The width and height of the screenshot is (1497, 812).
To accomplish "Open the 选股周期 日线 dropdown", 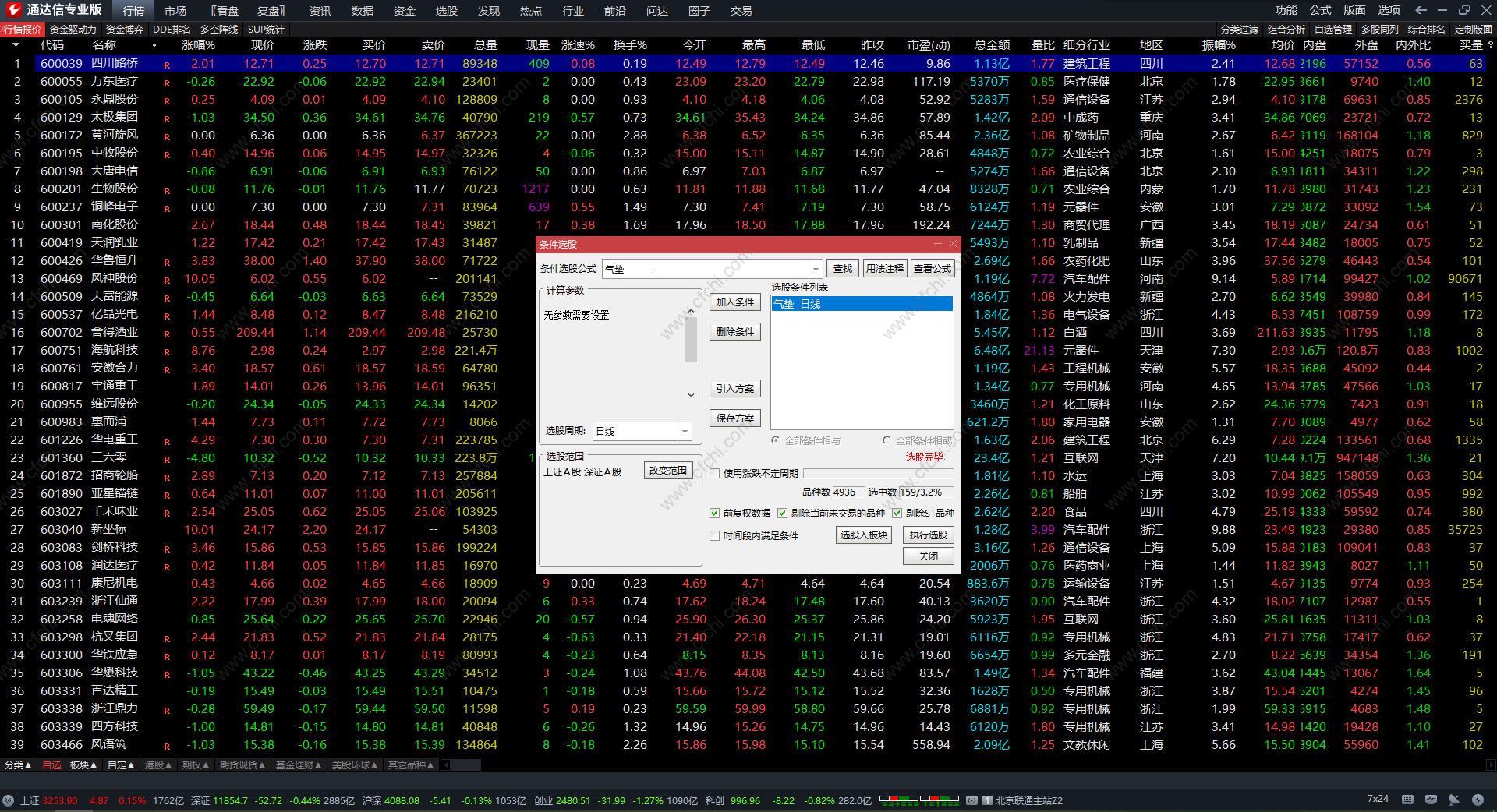I will pos(685,431).
